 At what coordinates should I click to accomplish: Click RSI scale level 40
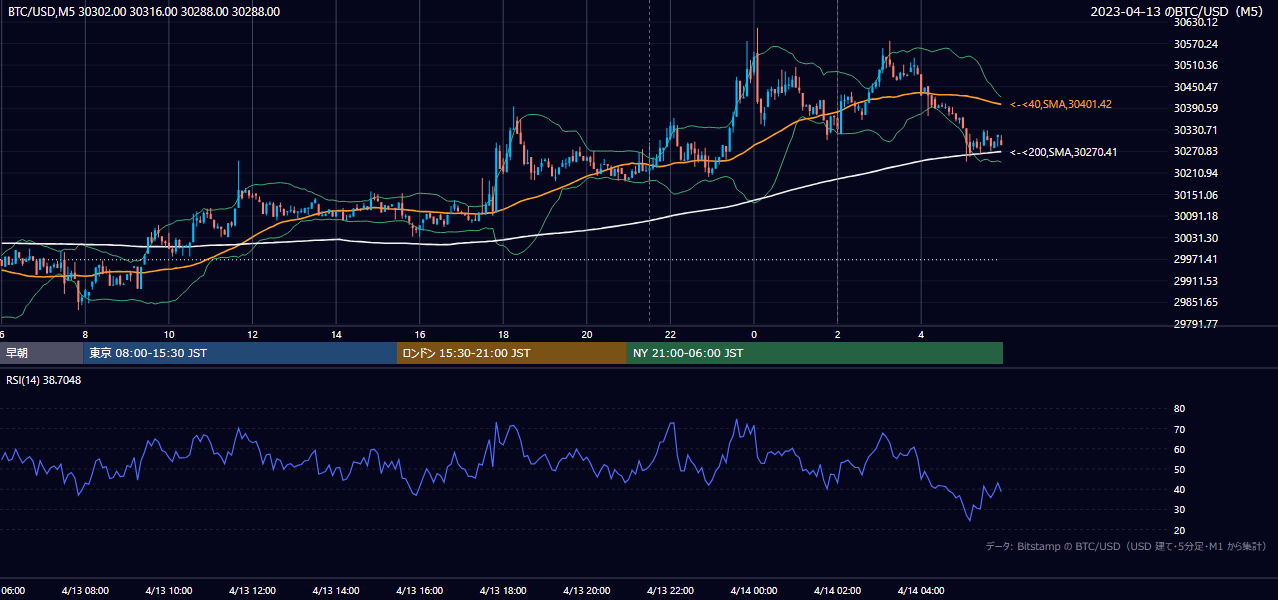1179,489
